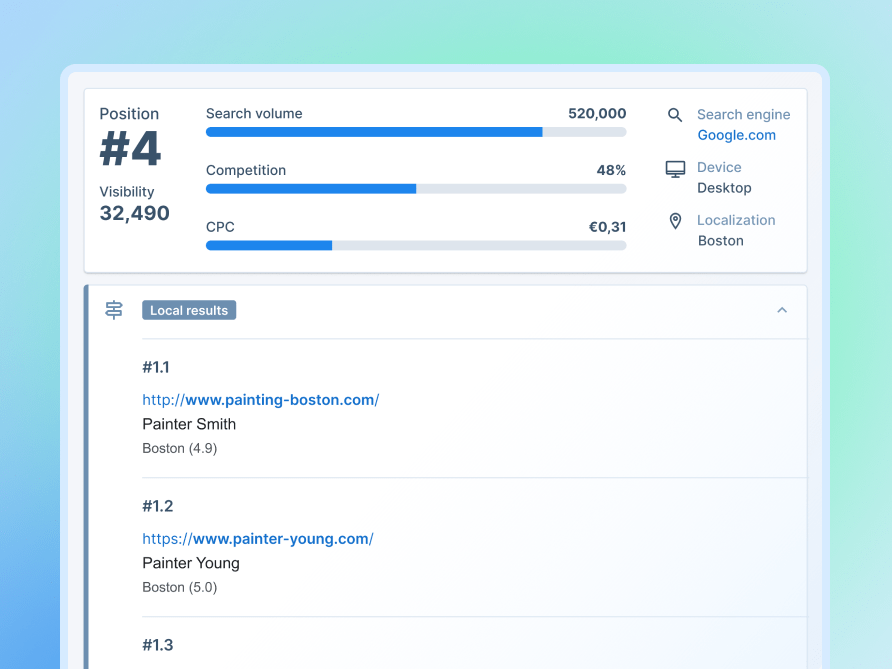Viewport: 892px width, 669px height.
Task: Collapse the Local results section via its chevron
Action: tap(782, 310)
